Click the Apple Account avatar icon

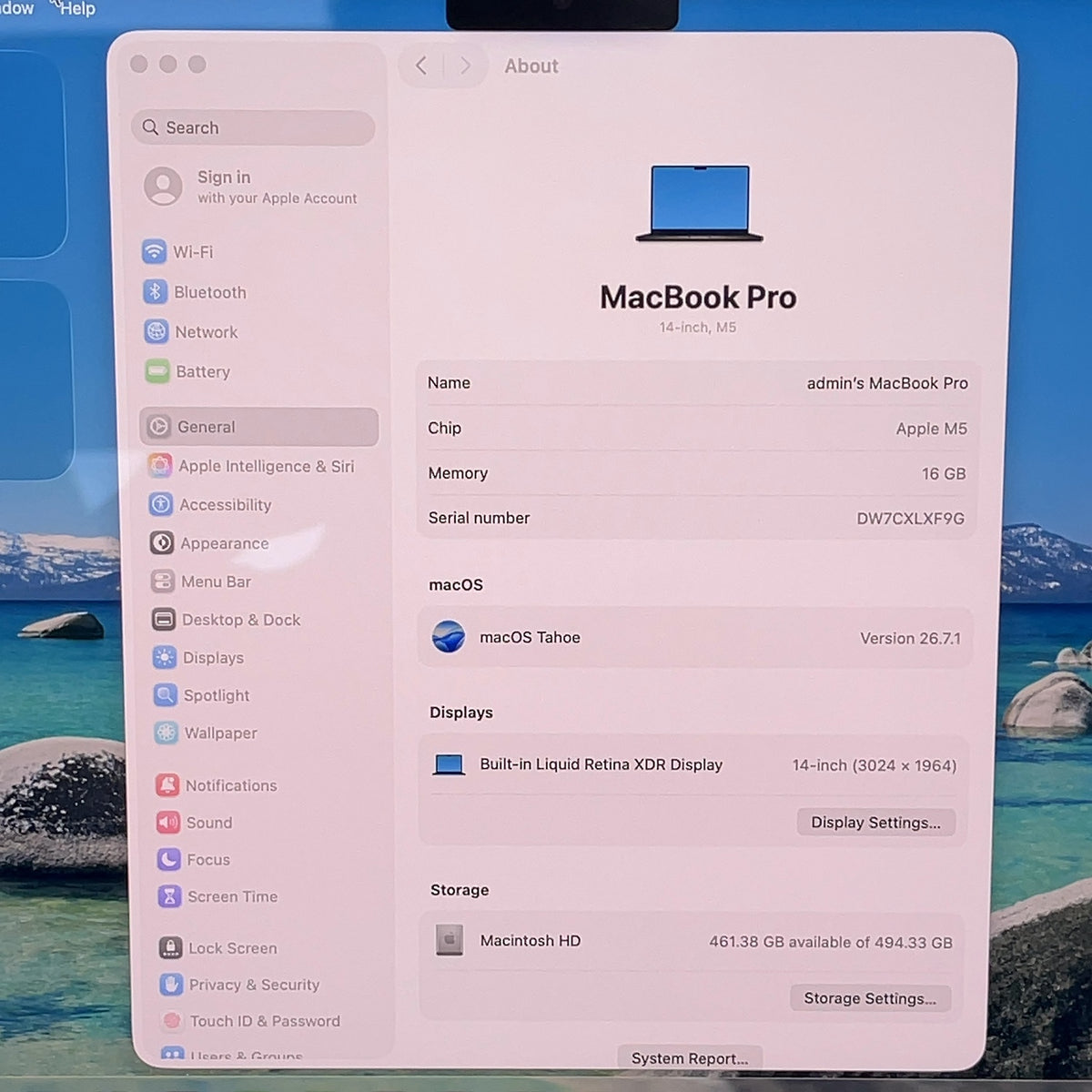coord(164,186)
